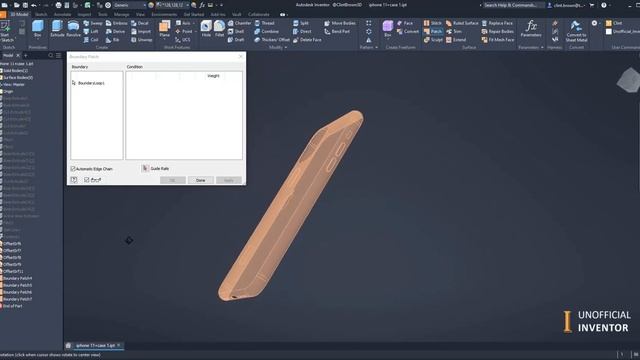Open the Get Started ribbon tab

tap(193, 14)
